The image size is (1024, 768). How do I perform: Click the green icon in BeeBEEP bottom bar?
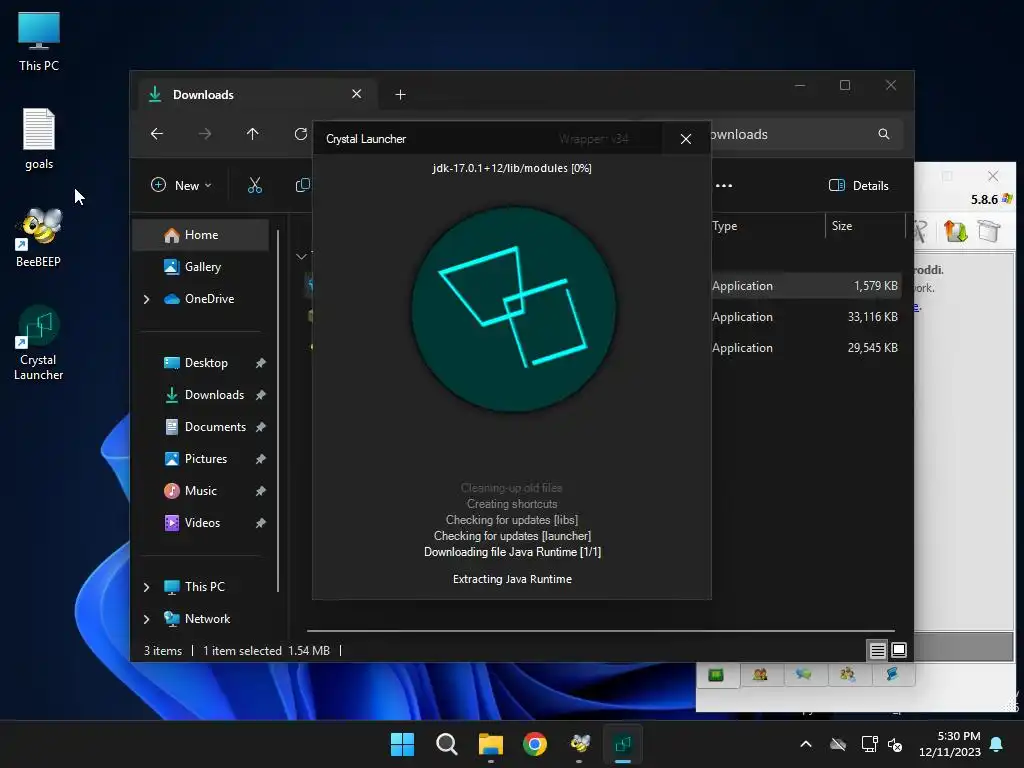click(716, 675)
